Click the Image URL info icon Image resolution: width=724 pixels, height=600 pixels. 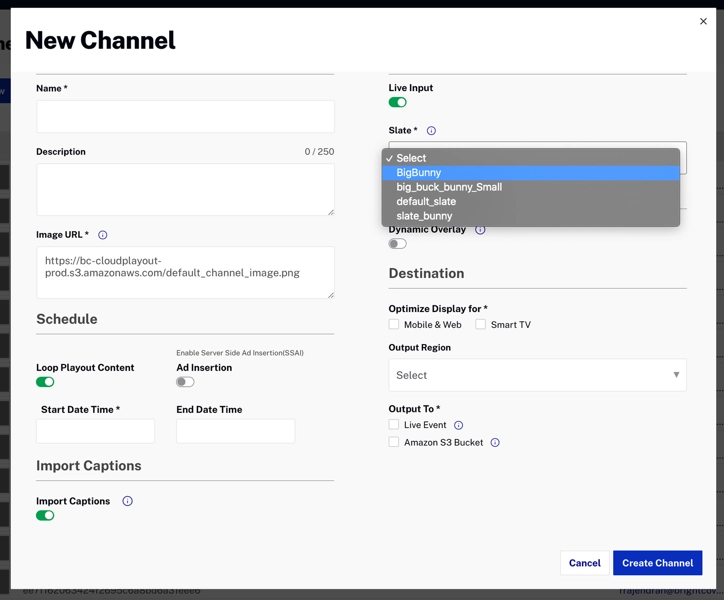point(103,235)
